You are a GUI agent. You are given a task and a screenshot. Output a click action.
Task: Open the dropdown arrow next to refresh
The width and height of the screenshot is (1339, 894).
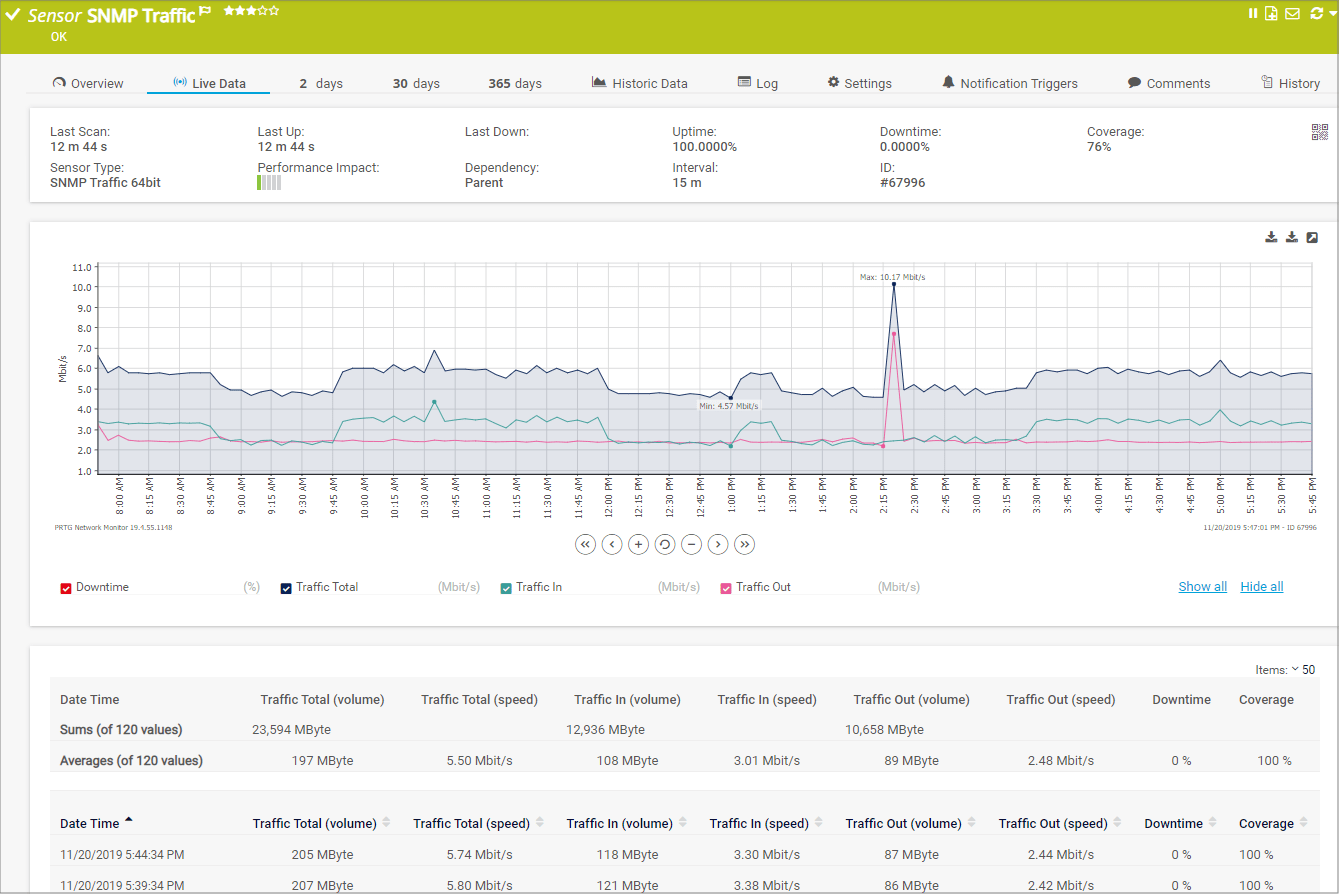tap(1330, 13)
